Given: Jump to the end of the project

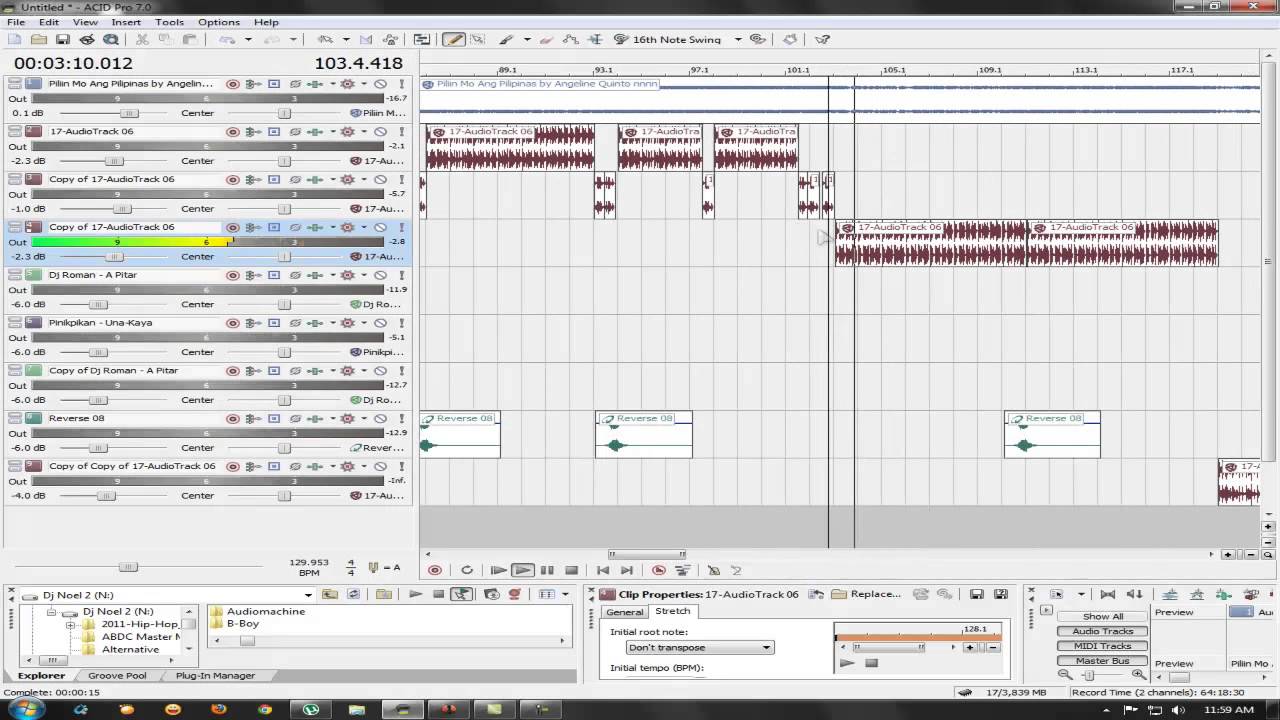Looking at the screenshot, I should [x=627, y=570].
